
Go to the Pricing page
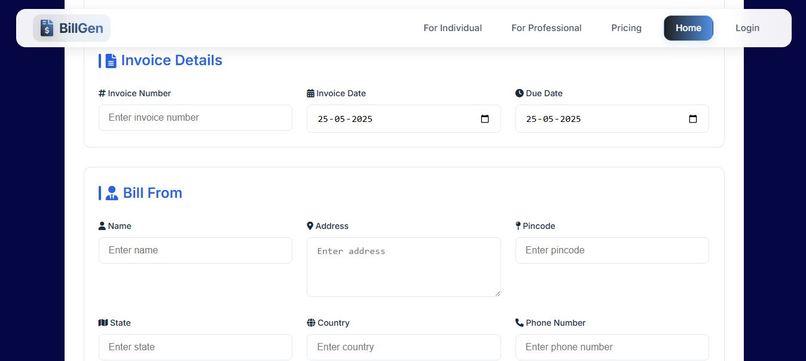click(x=626, y=28)
